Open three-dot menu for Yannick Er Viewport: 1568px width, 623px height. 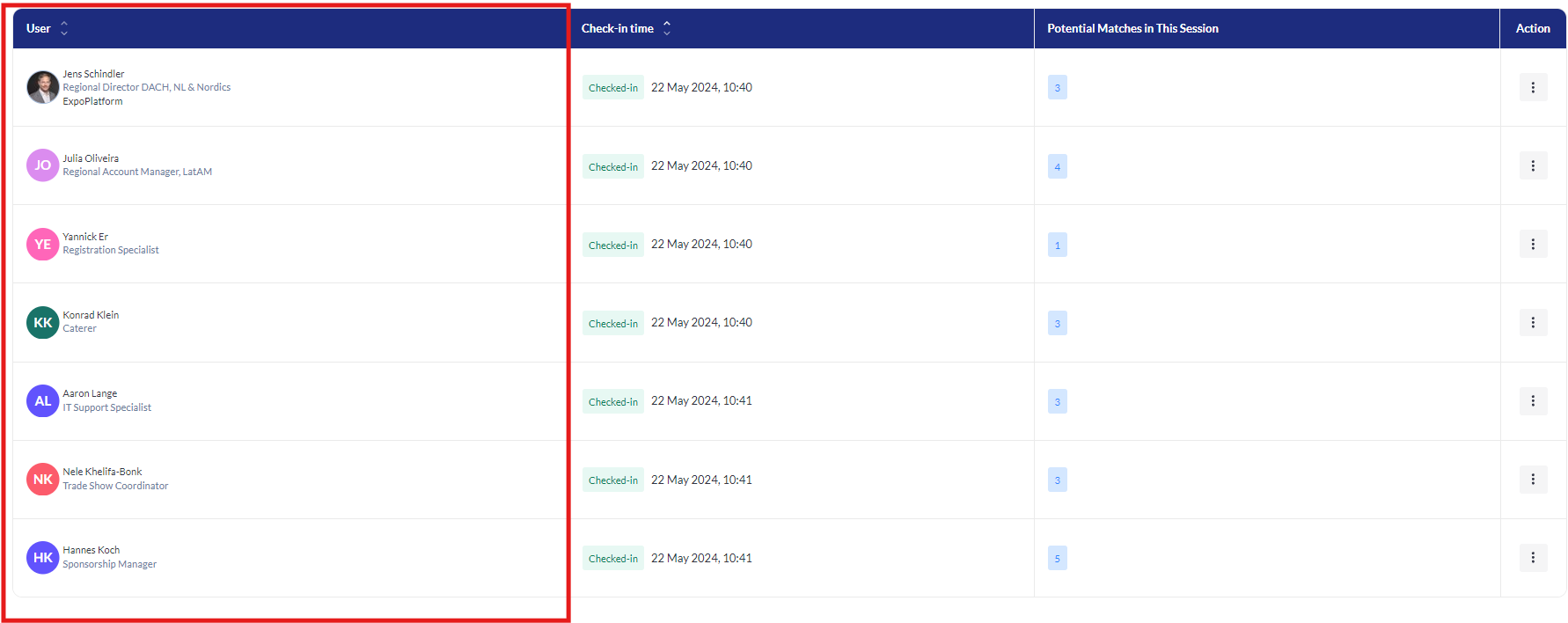[1532, 244]
